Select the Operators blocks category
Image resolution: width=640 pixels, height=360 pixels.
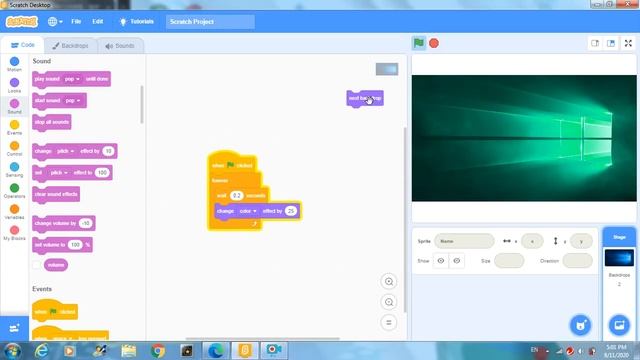coord(14,191)
